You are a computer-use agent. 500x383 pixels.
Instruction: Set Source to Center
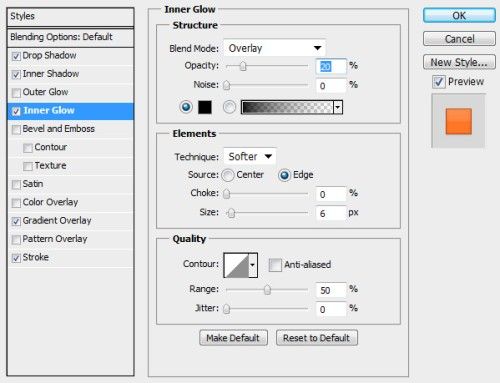228,175
